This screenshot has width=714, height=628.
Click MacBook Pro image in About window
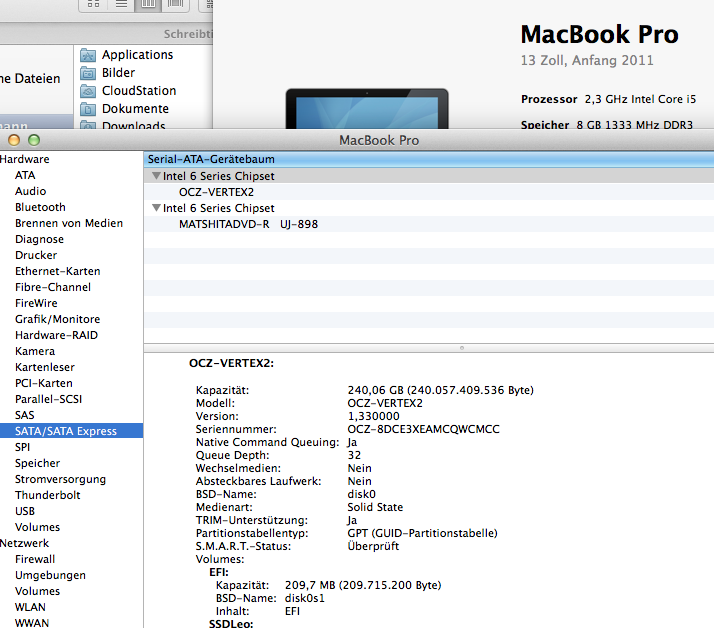(x=367, y=109)
